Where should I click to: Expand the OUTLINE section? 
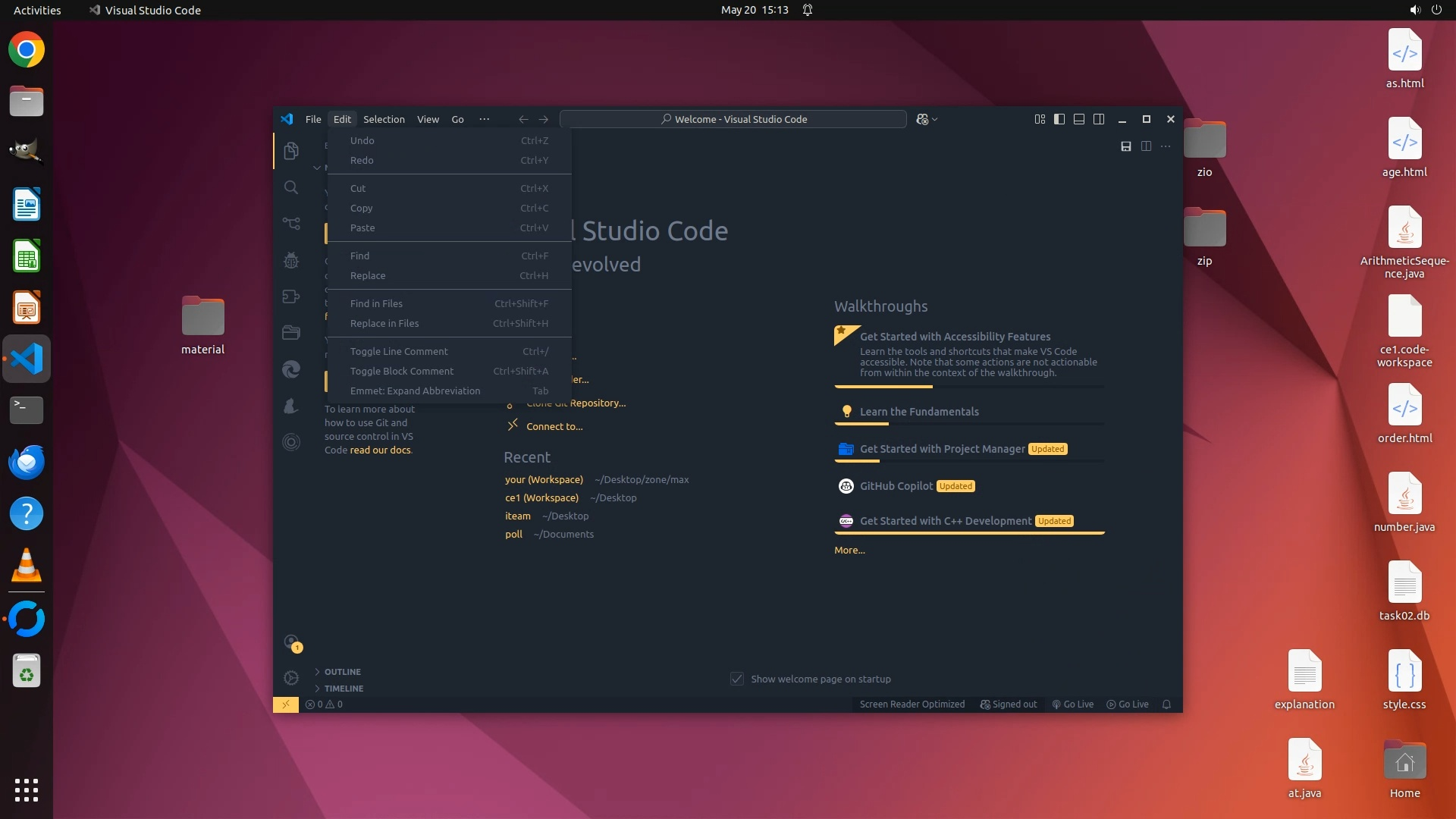(343, 672)
